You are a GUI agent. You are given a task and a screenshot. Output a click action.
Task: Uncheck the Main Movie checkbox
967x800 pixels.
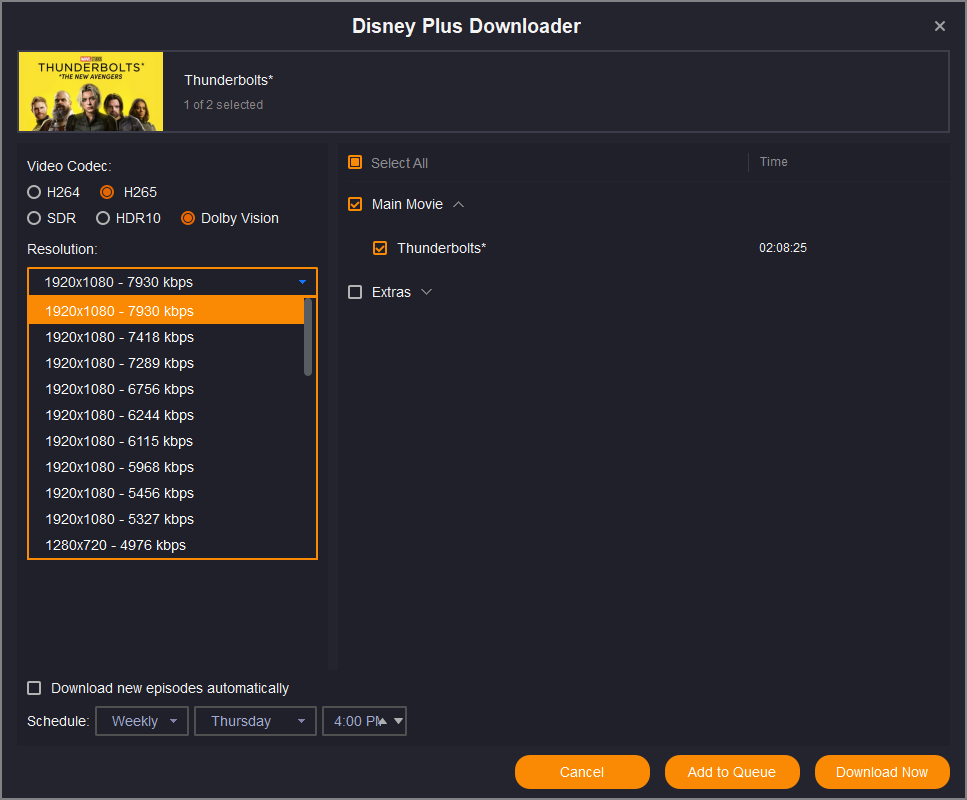[x=355, y=204]
